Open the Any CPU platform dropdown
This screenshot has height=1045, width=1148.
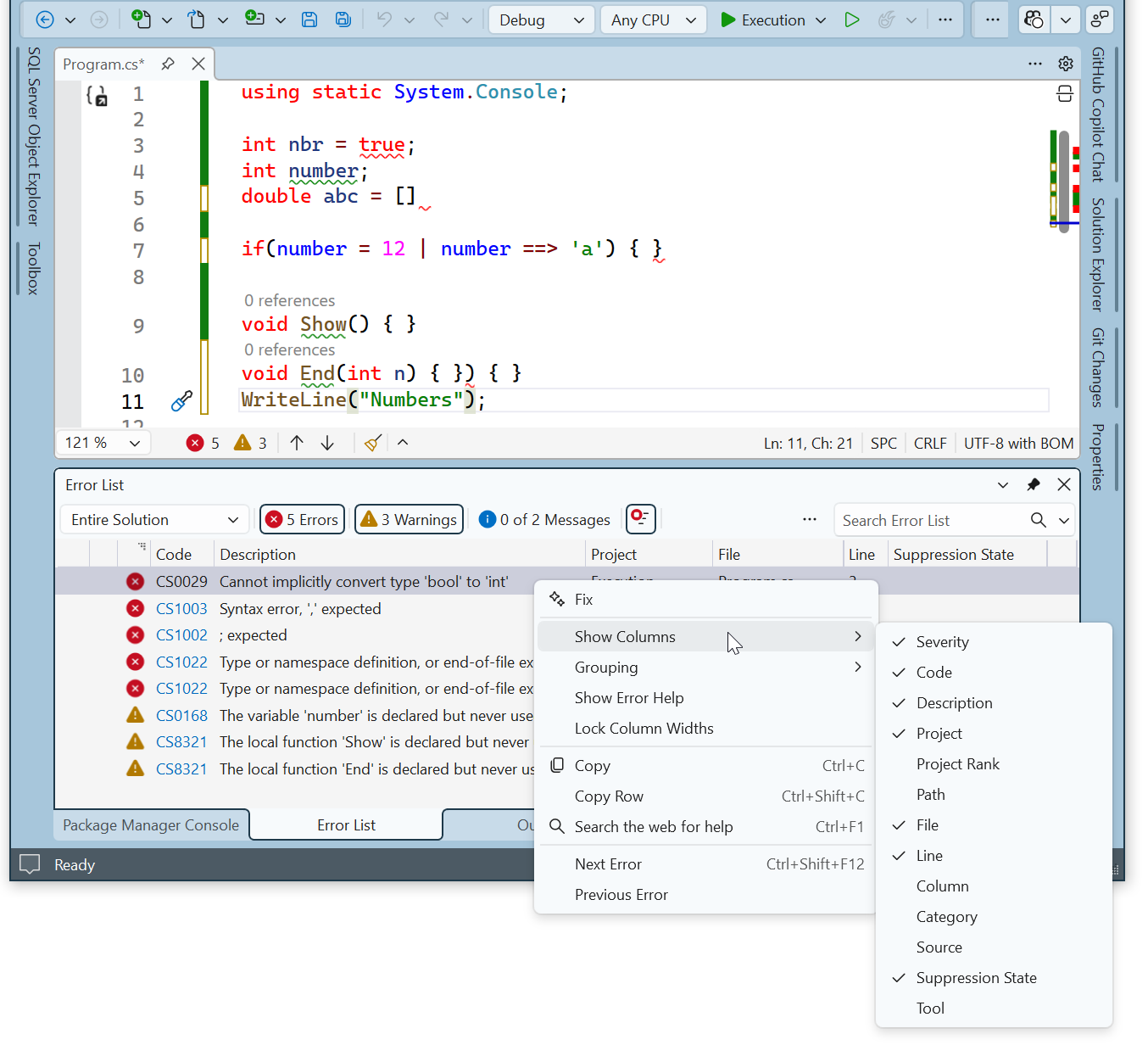(654, 20)
